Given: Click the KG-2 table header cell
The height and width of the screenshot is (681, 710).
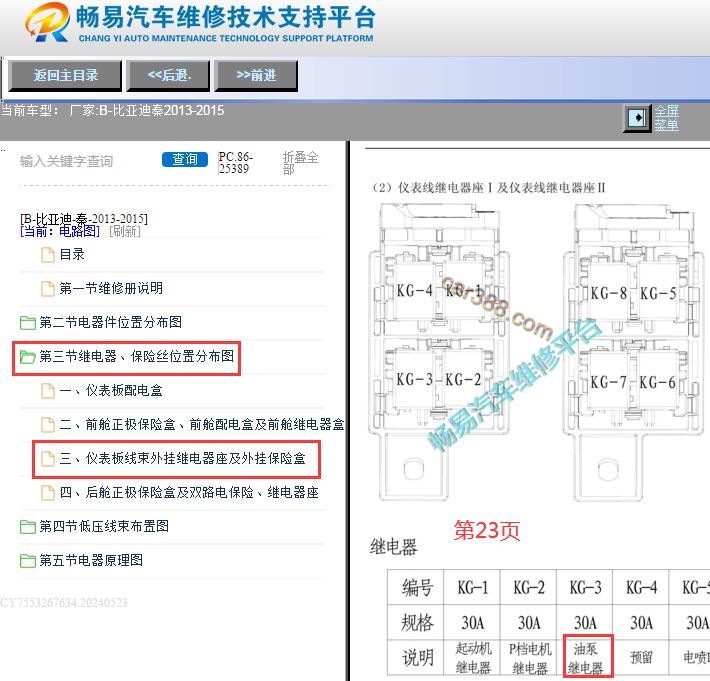Looking at the screenshot, I should (x=528, y=588).
